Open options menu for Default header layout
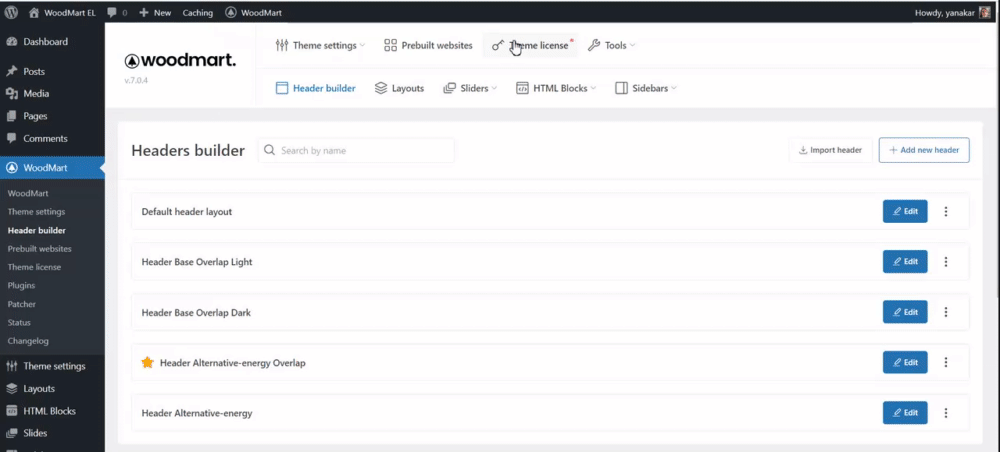The width and height of the screenshot is (1000, 452). (x=946, y=212)
